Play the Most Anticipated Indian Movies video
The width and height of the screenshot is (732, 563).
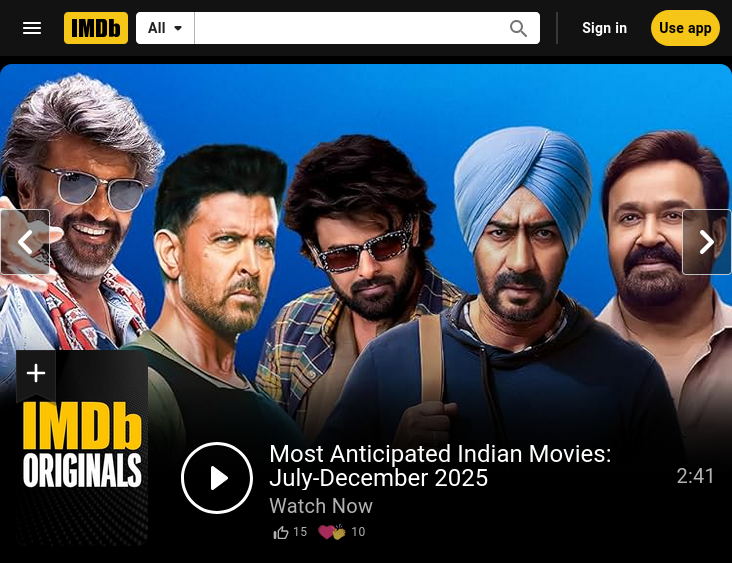pos(217,478)
